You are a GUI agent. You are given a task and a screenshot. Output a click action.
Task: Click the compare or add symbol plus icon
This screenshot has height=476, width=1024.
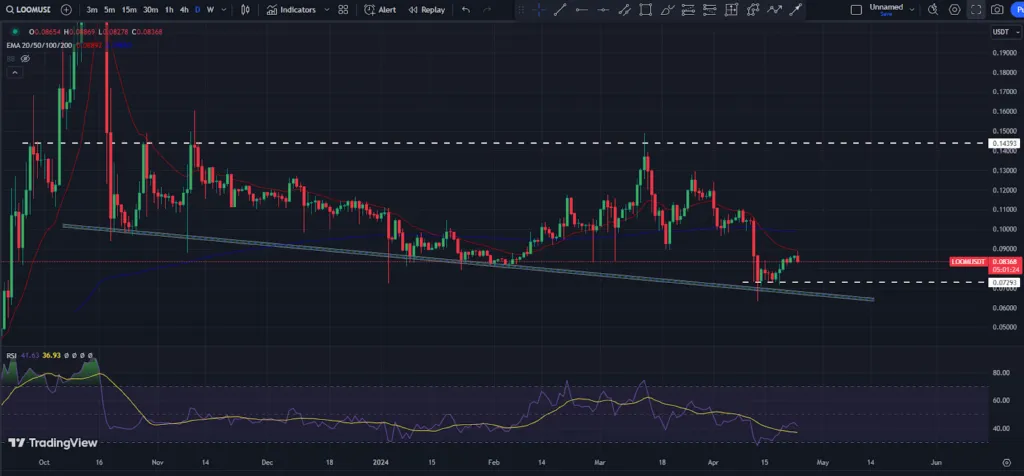pyautogui.click(x=66, y=10)
